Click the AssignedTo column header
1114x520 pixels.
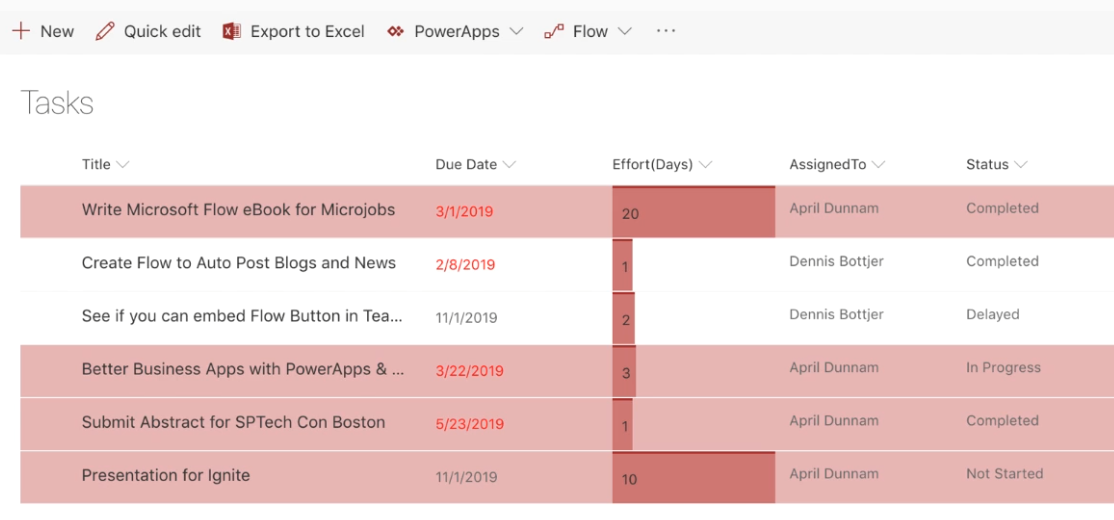[x=828, y=165]
